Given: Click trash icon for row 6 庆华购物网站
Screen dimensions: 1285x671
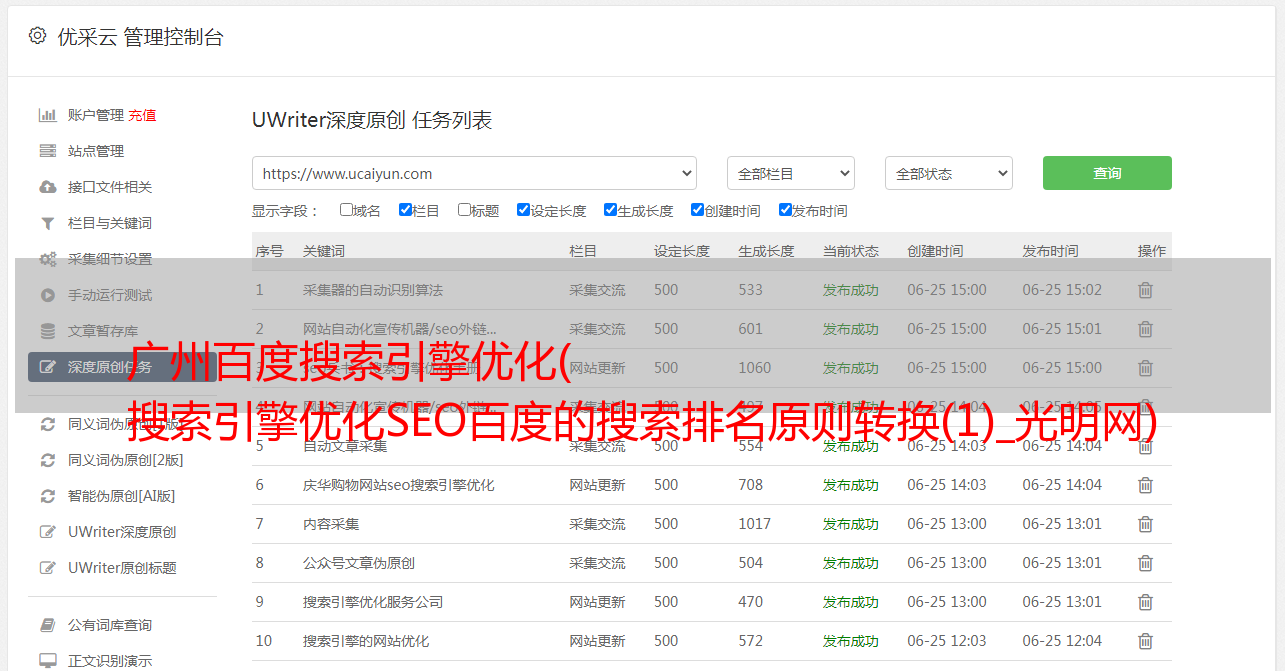Looking at the screenshot, I should [x=1145, y=485].
